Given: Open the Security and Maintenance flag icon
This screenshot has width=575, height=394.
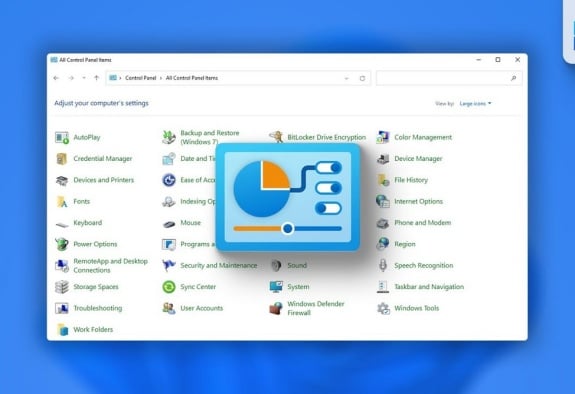Looking at the screenshot, I should click(169, 265).
